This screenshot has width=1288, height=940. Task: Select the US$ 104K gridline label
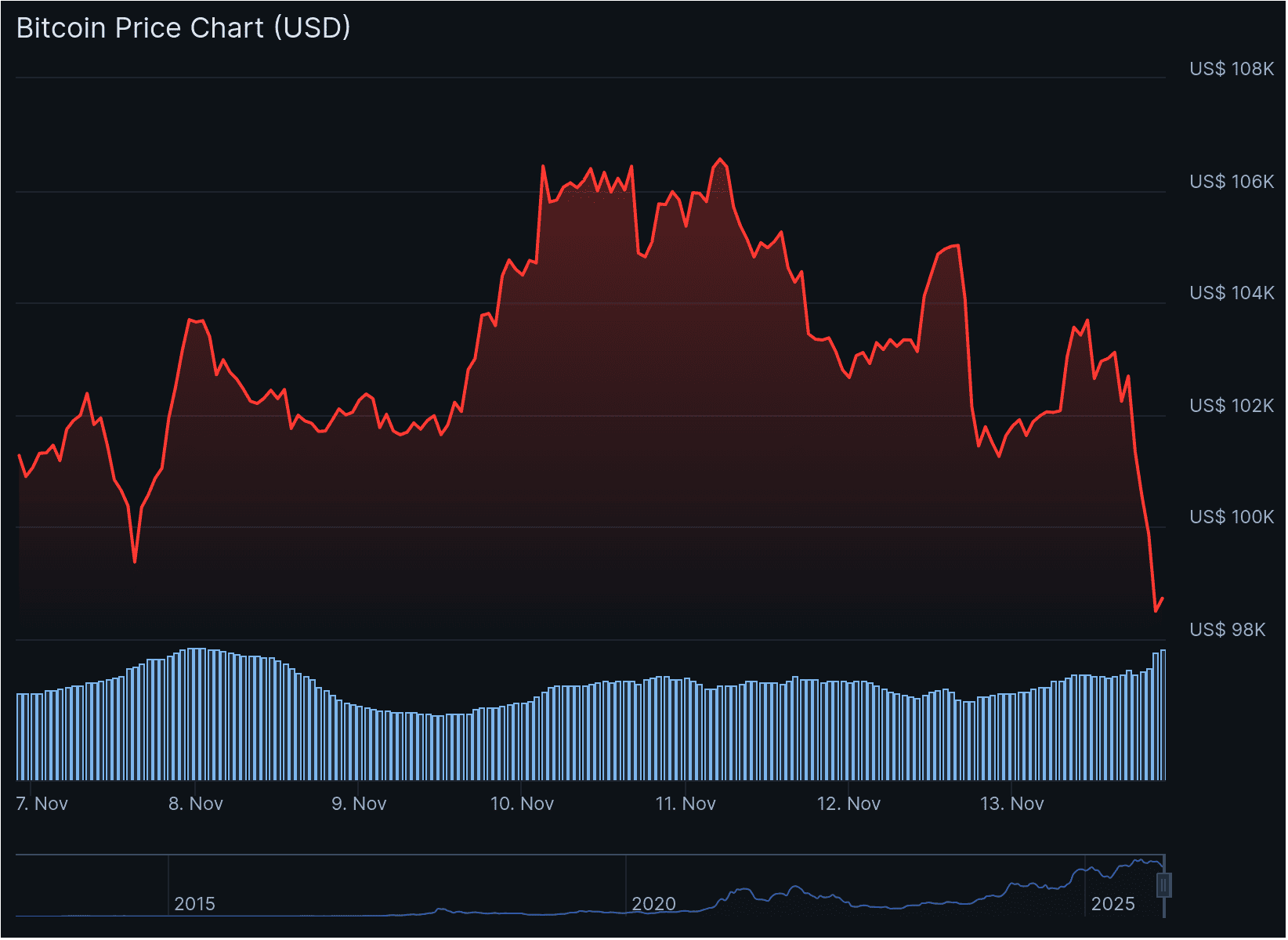1231,293
